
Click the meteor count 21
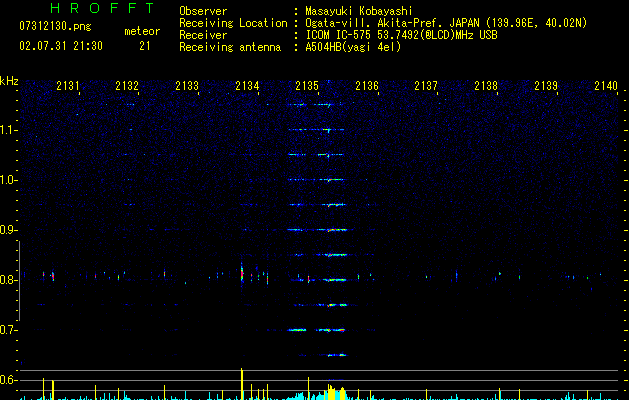145,46
